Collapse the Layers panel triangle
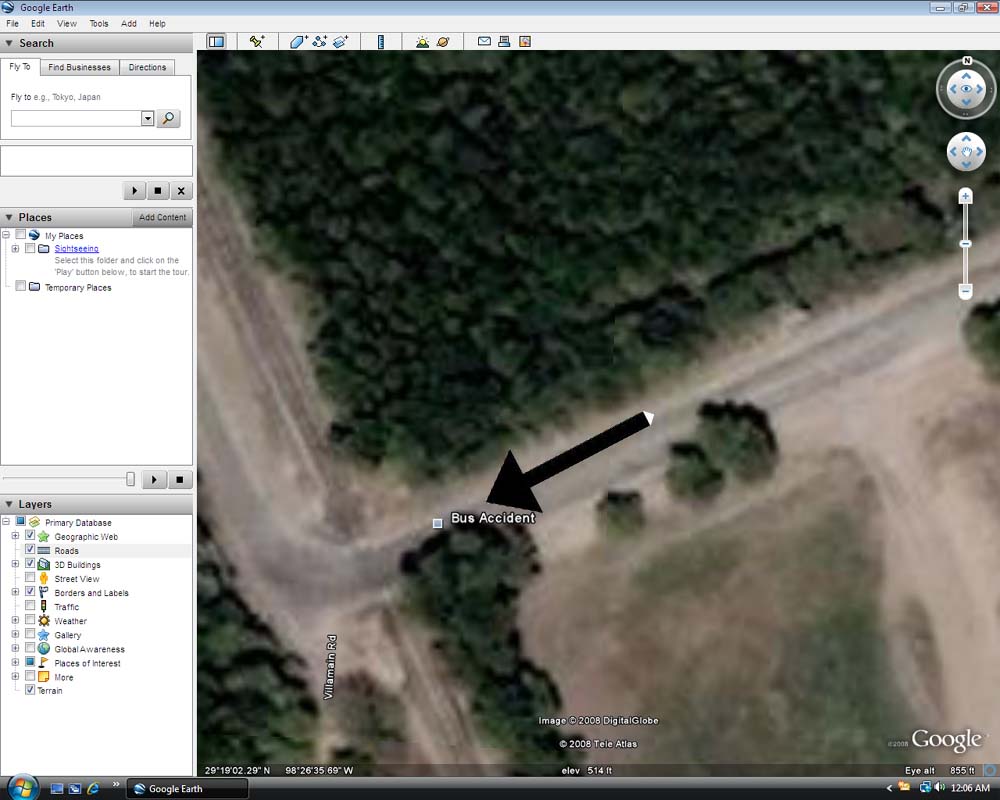This screenshot has height=800, width=1000. coord(9,504)
